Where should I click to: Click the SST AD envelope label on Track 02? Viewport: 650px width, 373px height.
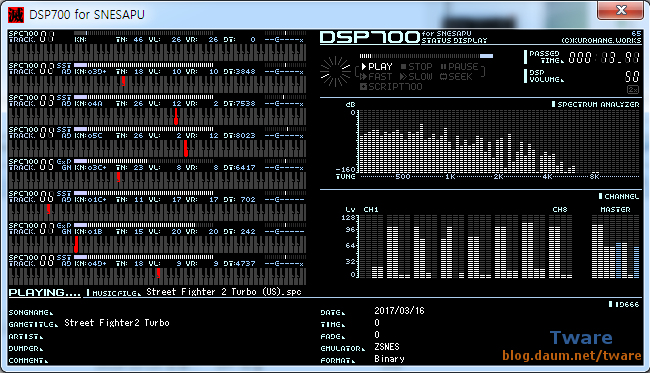point(64,68)
